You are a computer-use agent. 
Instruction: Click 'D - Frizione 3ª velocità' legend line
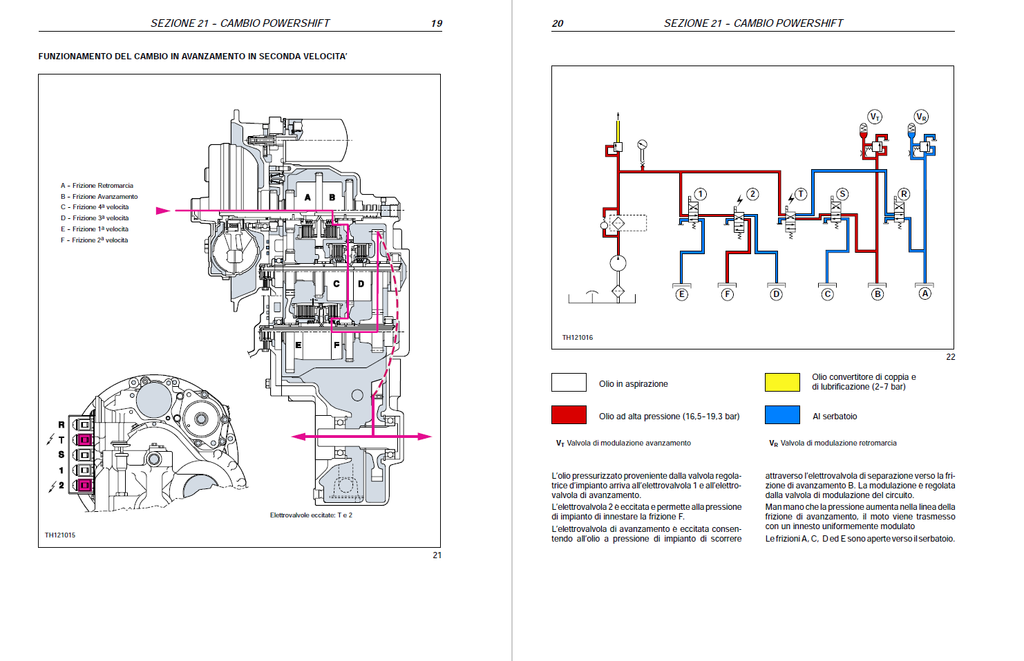point(95,218)
